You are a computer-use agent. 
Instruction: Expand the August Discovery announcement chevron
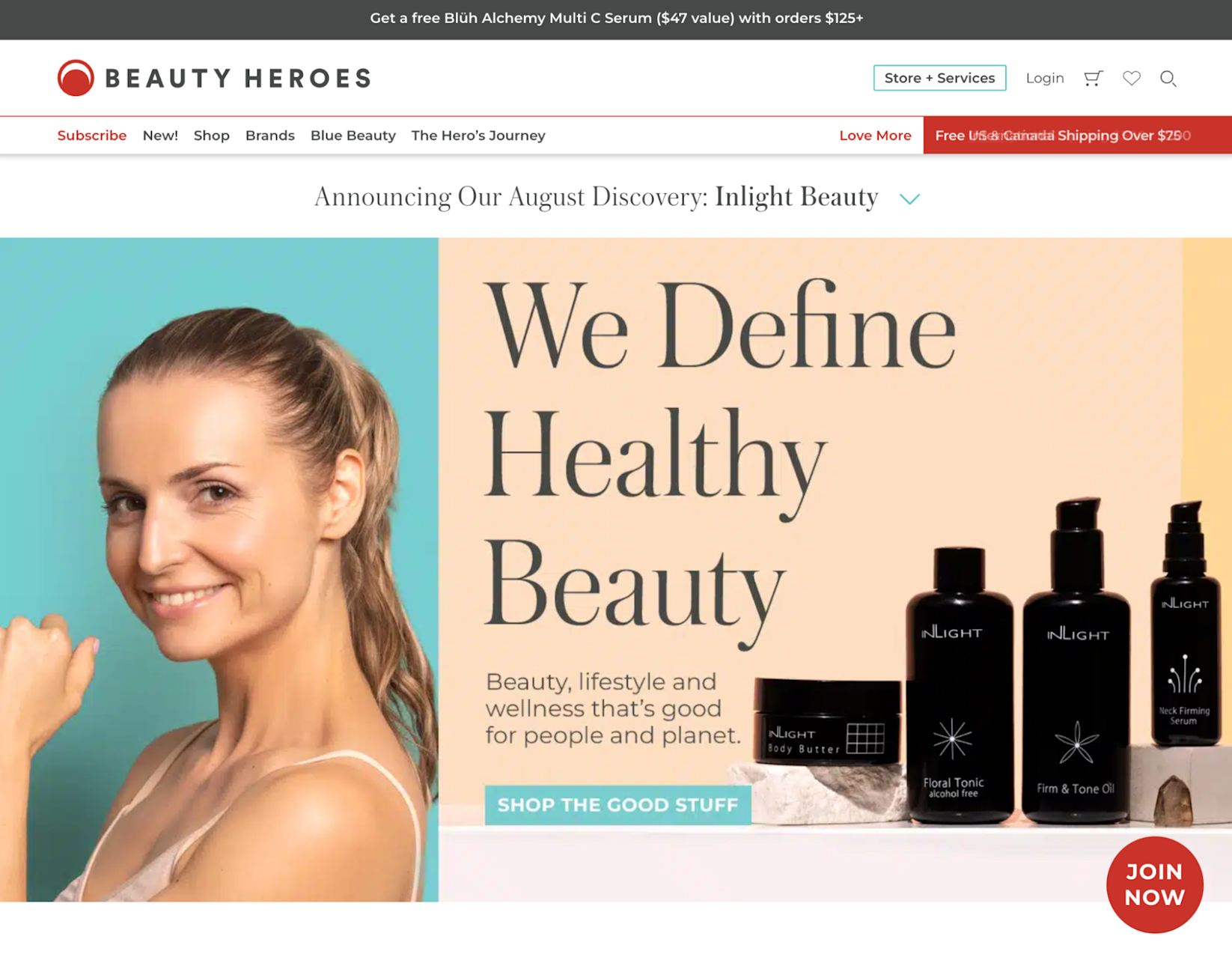[x=909, y=198]
